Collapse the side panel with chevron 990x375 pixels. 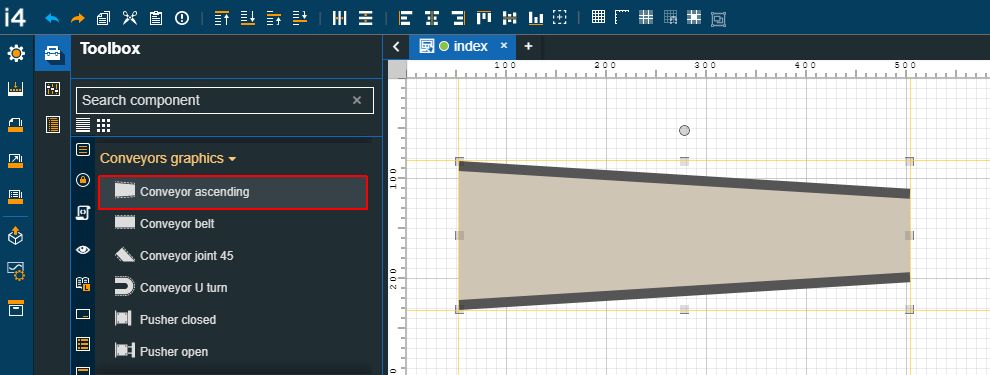click(396, 46)
